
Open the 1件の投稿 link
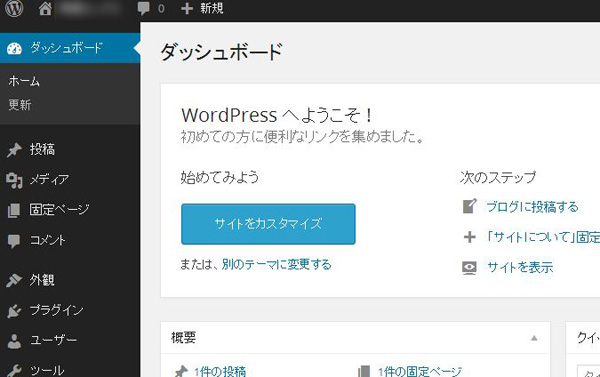[x=220, y=371]
